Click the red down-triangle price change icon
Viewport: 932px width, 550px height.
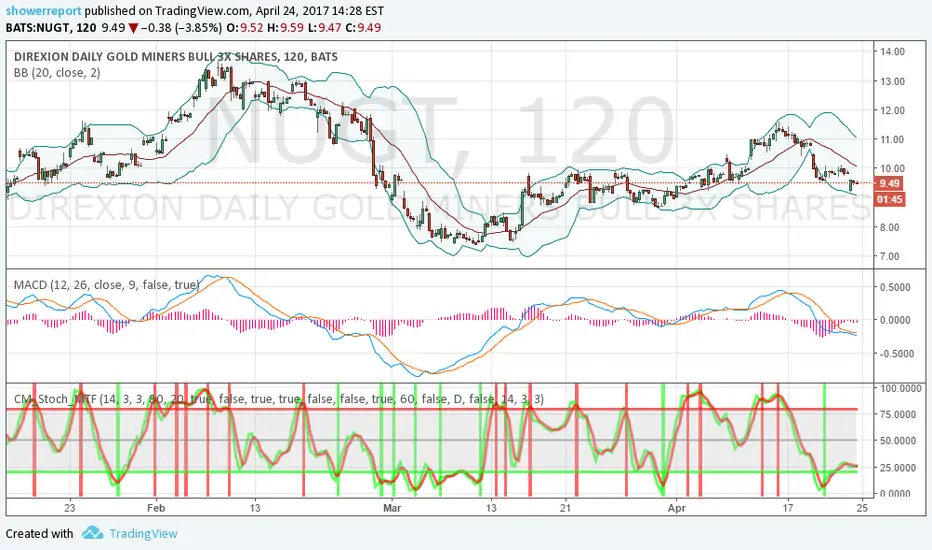[134, 27]
